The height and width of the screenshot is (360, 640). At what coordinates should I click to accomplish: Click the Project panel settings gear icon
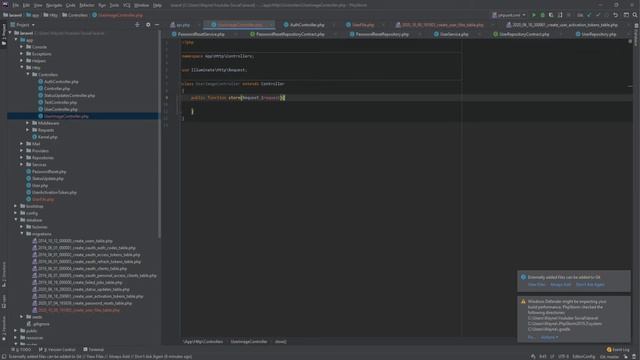click(148, 25)
